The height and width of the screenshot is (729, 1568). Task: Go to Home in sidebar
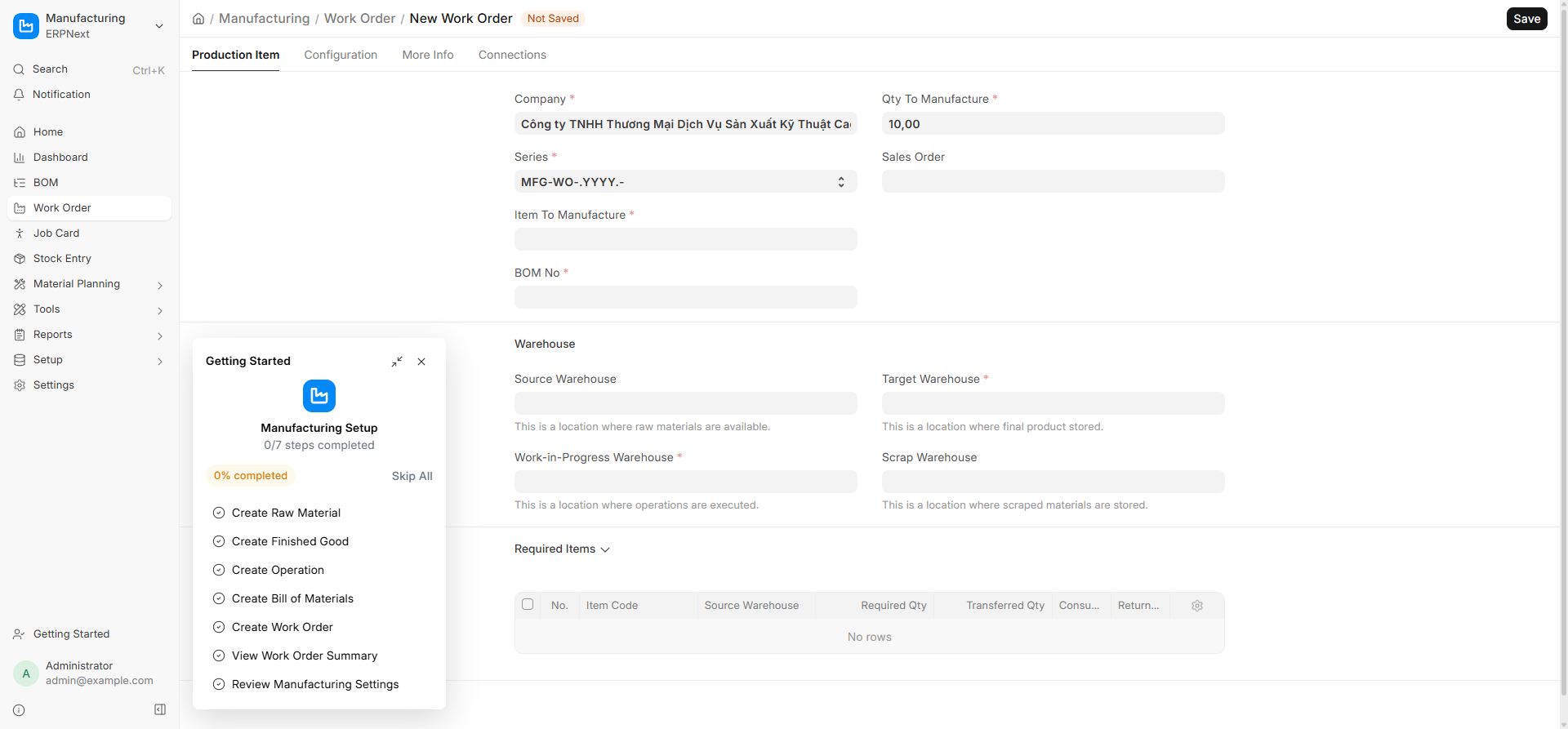[89, 132]
